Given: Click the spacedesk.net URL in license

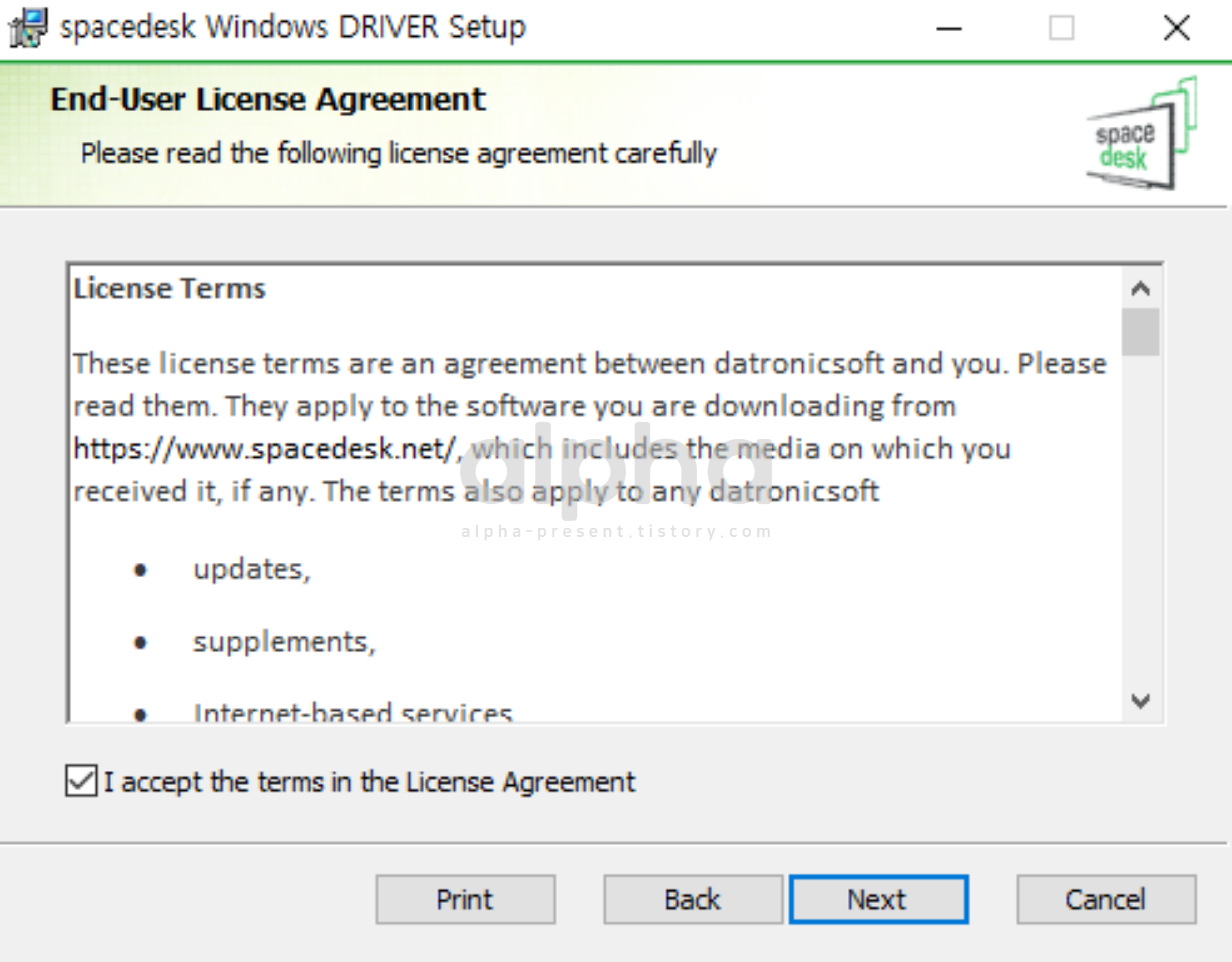Looking at the screenshot, I should [264, 449].
